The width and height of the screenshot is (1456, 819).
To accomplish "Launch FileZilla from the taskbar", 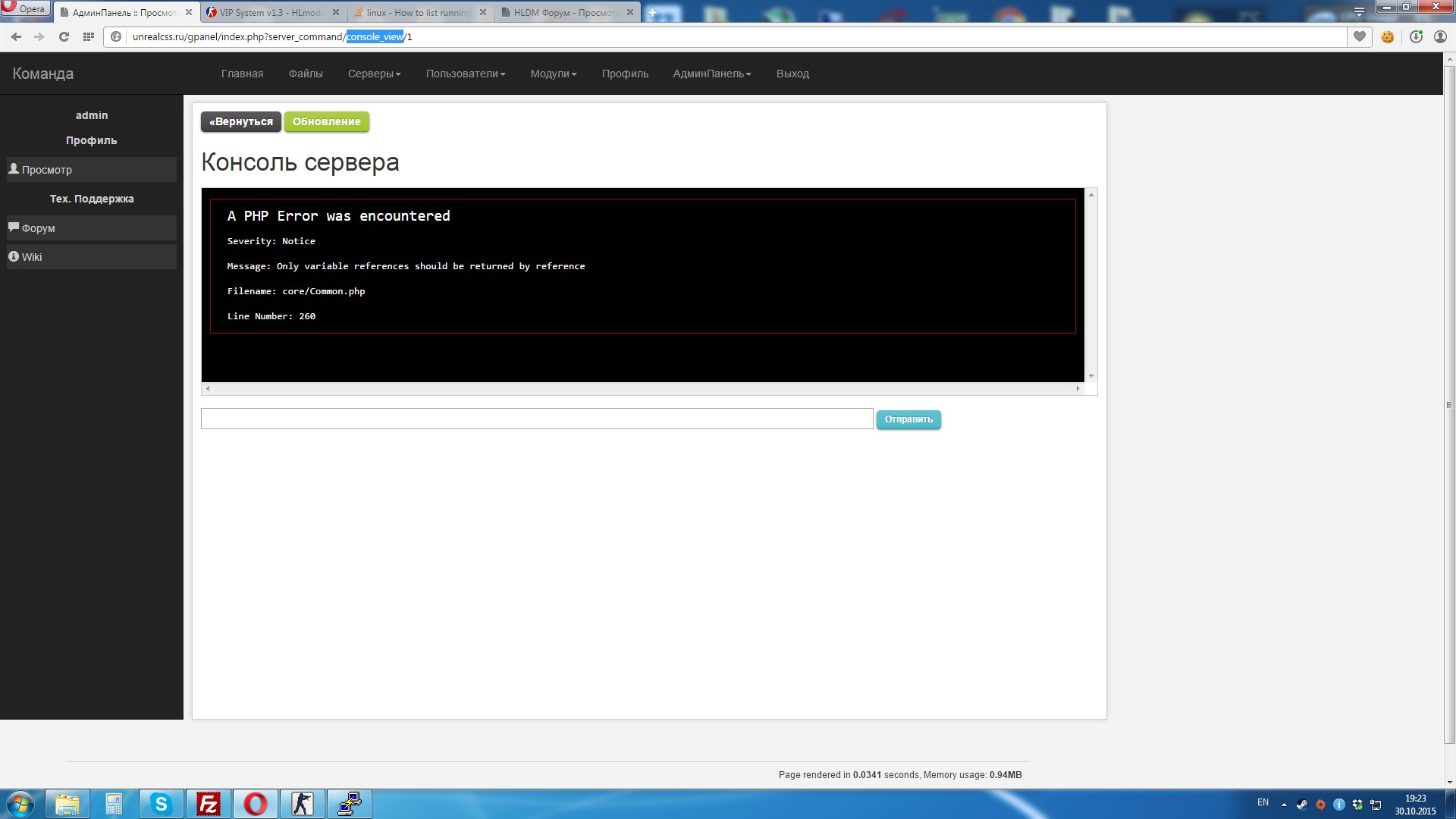I will (x=208, y=804).
